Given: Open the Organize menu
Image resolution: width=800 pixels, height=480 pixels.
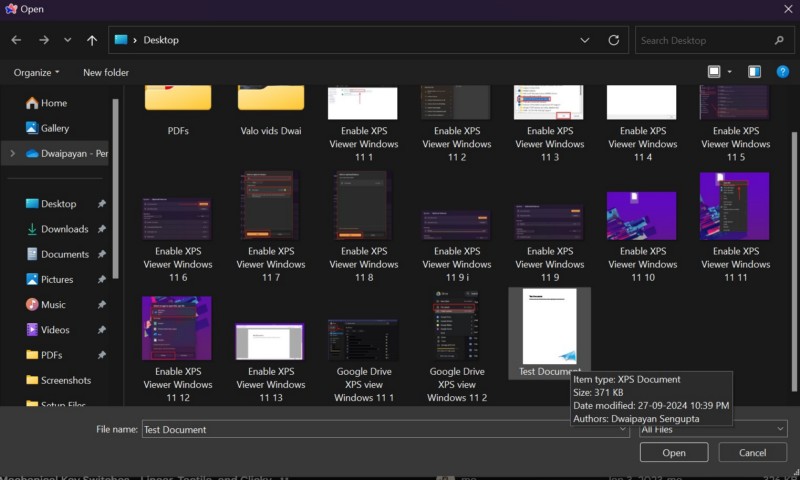Looking at the screenshot, I should tap(37, 72).
